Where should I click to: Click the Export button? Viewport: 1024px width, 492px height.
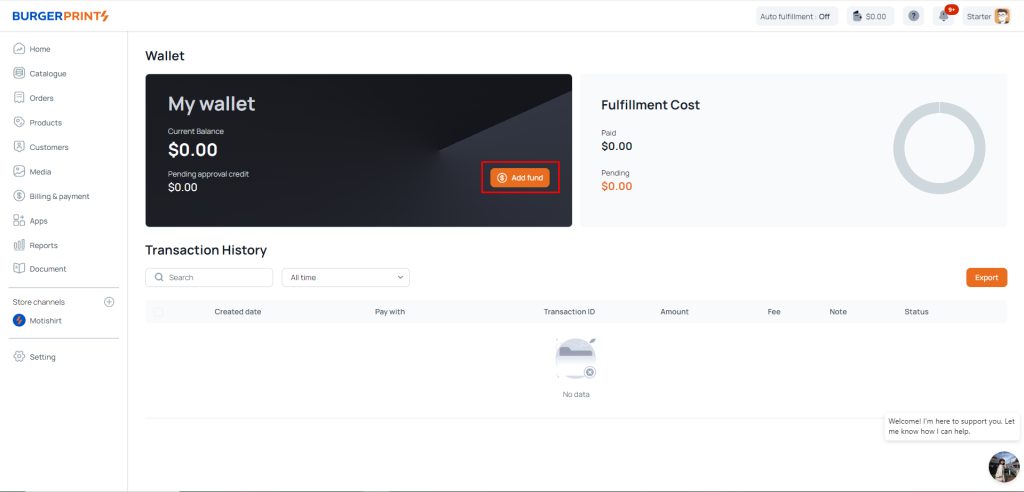[x=986, y=277]
